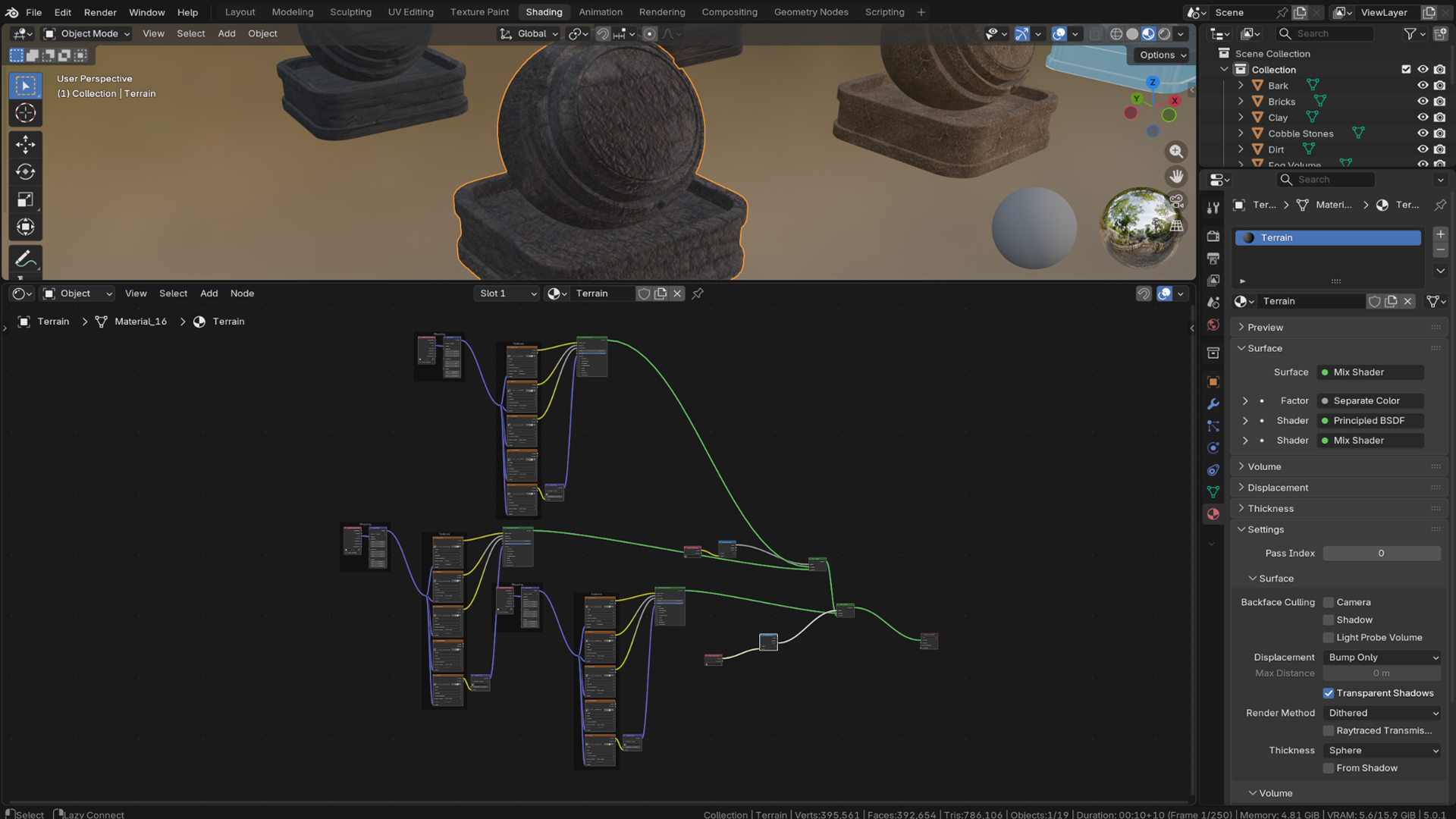Open the Render menu

pos(100,12)
